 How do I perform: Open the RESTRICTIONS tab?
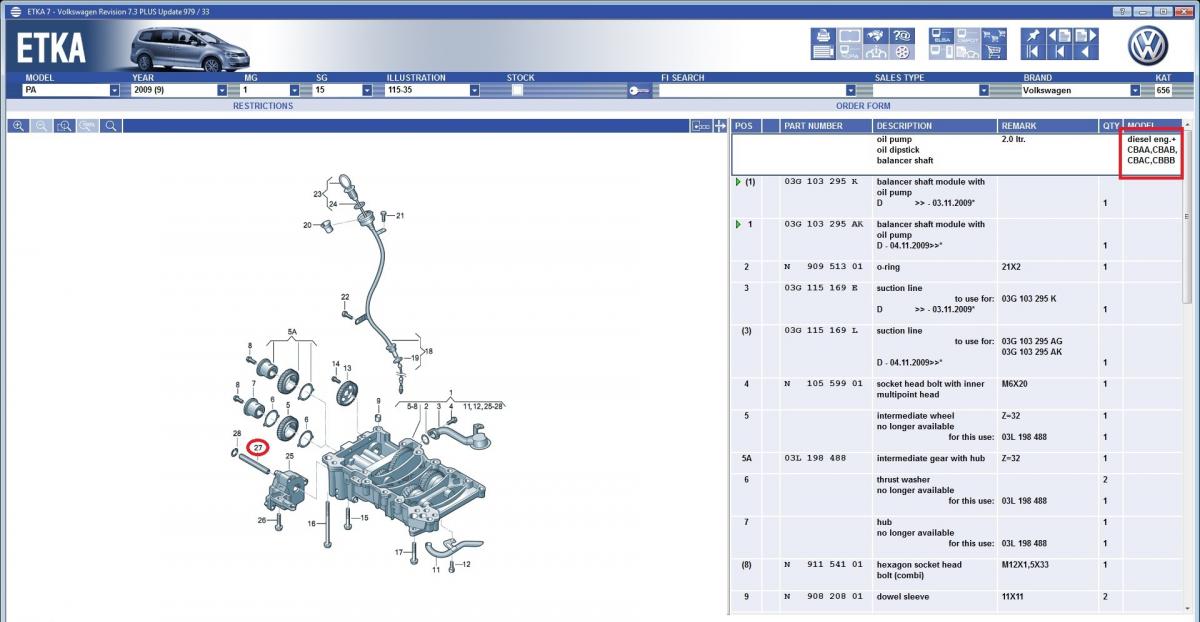pyautogui.click(x=263, y=105)
